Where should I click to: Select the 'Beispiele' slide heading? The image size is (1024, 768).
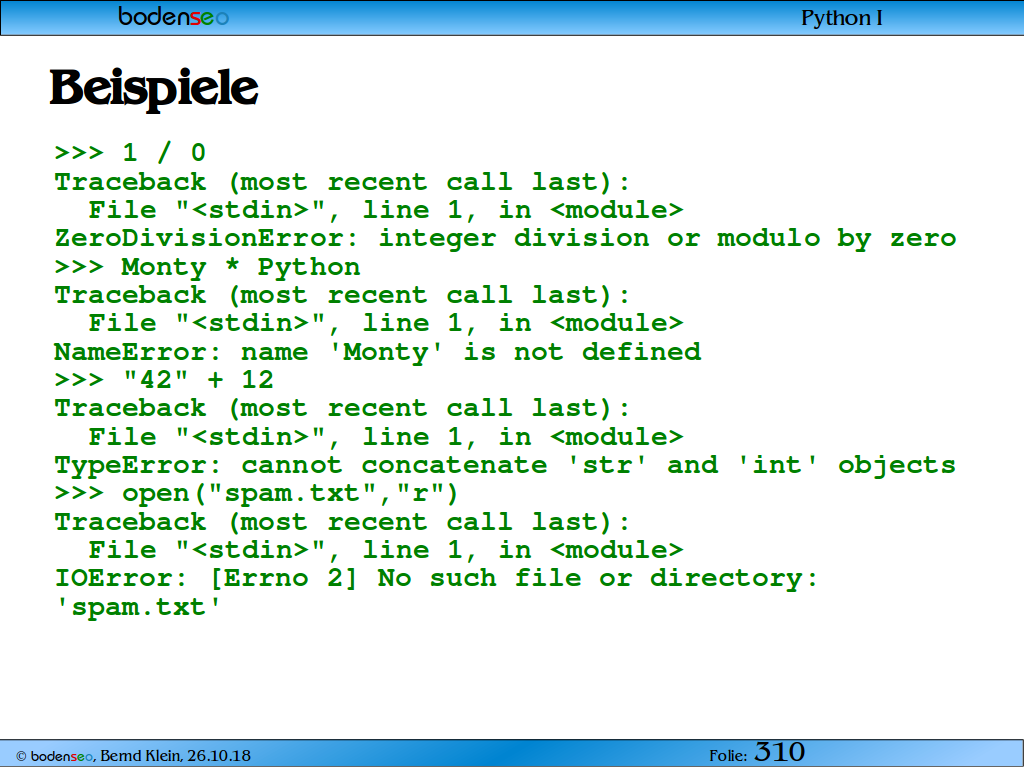tap(154, 88)
